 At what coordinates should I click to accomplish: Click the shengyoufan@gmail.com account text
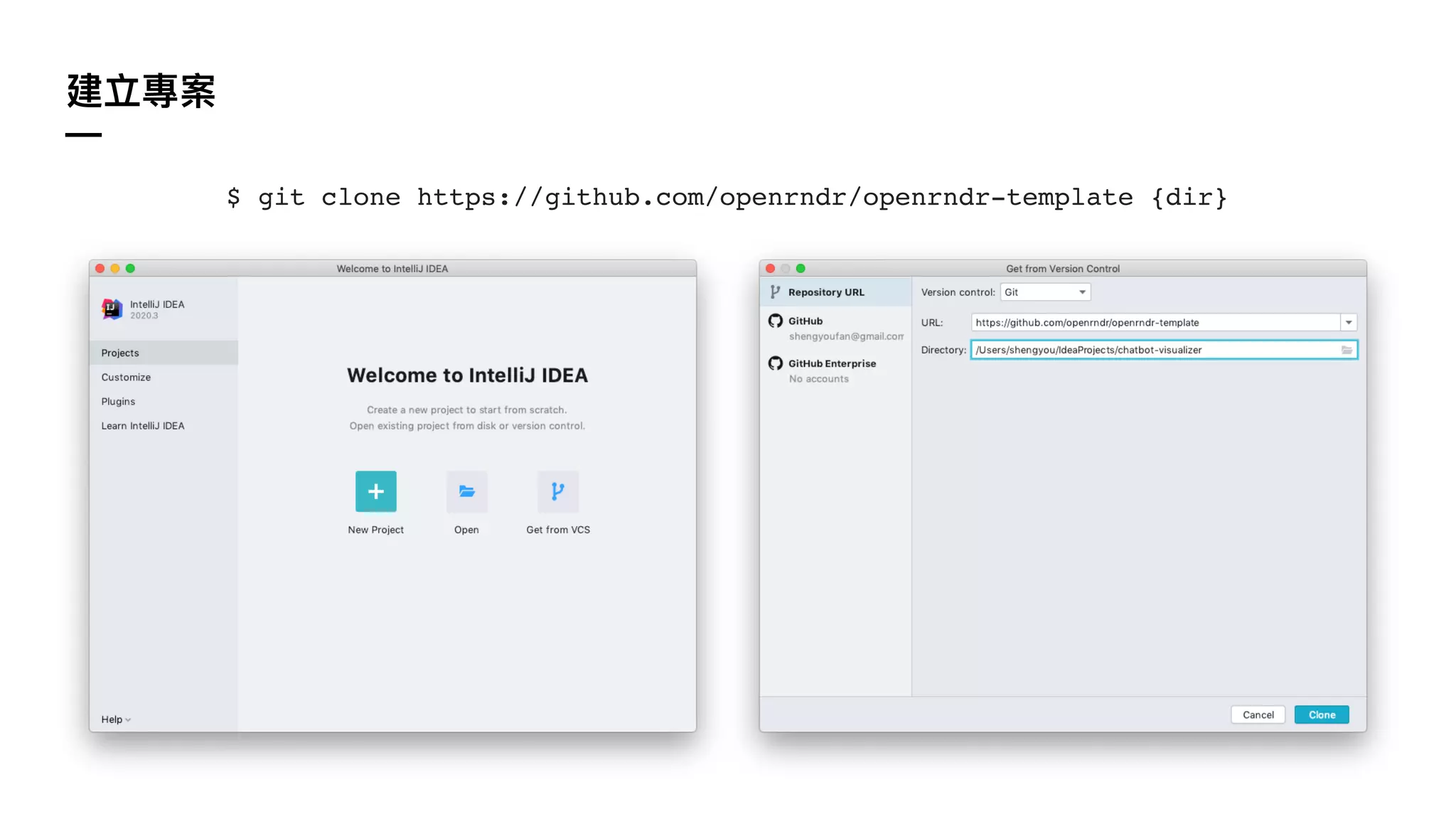point(846,336)
